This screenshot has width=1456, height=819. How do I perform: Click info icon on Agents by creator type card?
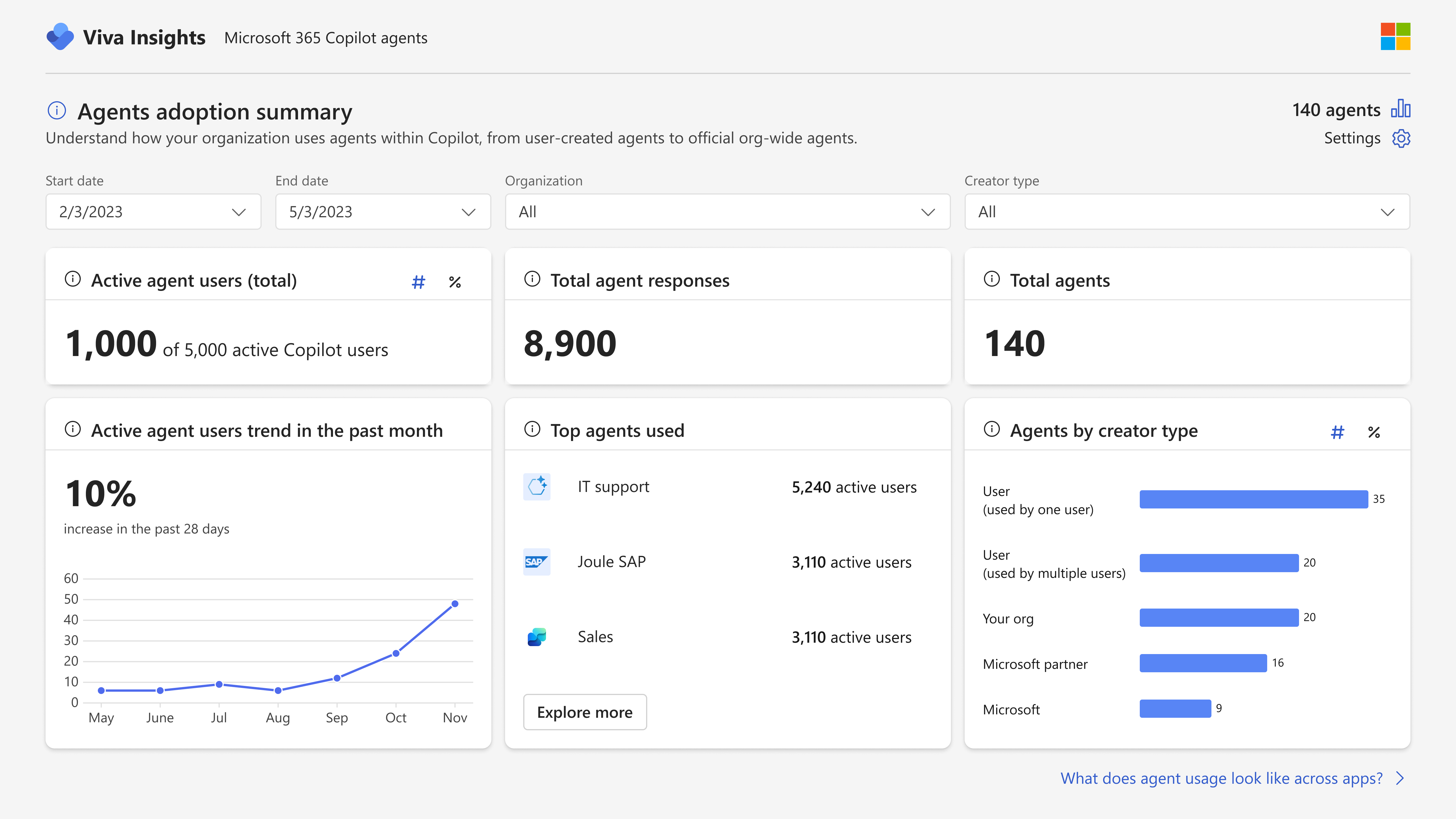[992, 430]
